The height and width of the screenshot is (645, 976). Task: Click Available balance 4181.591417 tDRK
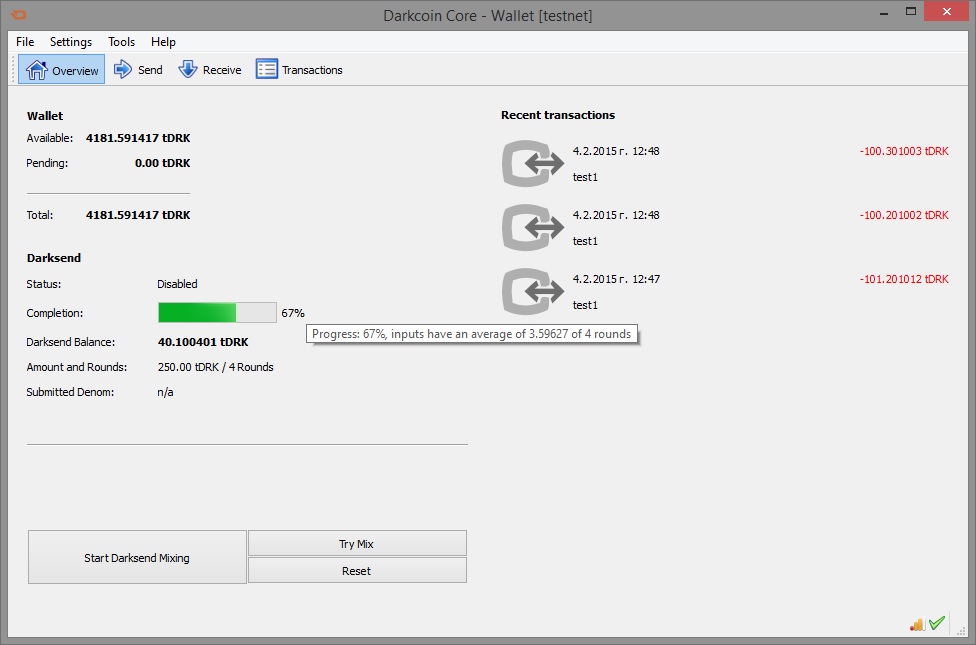(138, 138)
